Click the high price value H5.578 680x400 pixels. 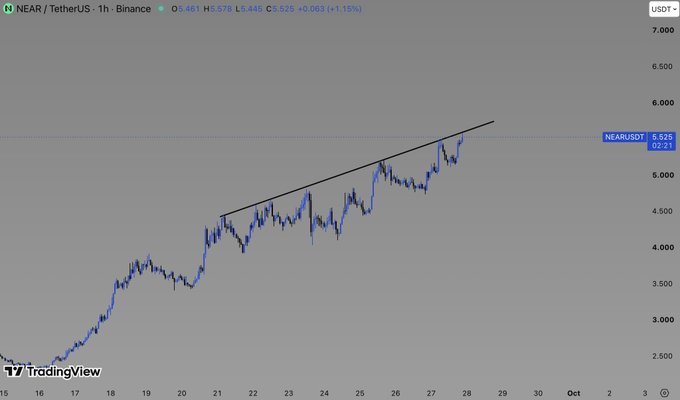[218, 9]
